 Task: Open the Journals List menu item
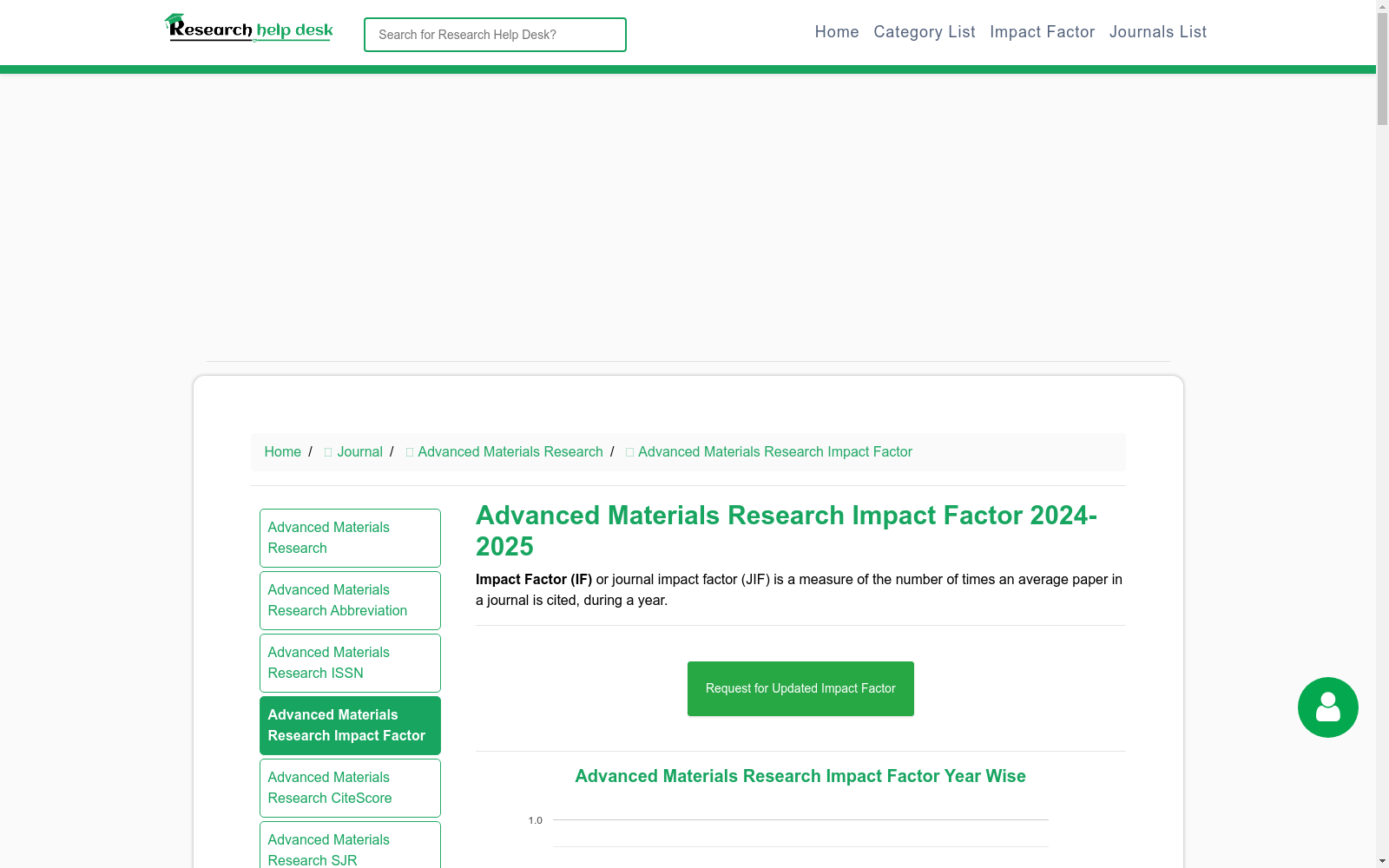point(1158,32)
